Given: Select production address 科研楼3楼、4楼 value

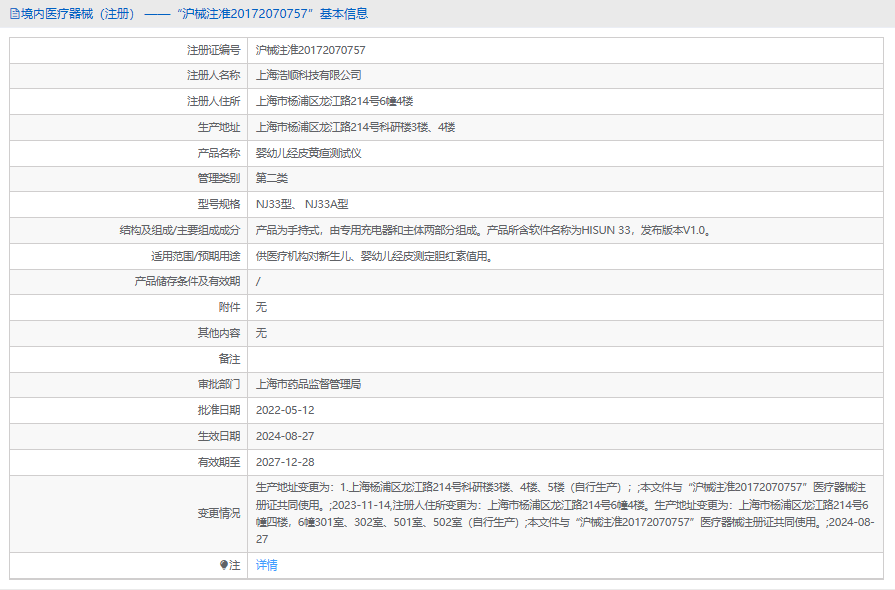Looking at the screenshot, I should [355, 127].
